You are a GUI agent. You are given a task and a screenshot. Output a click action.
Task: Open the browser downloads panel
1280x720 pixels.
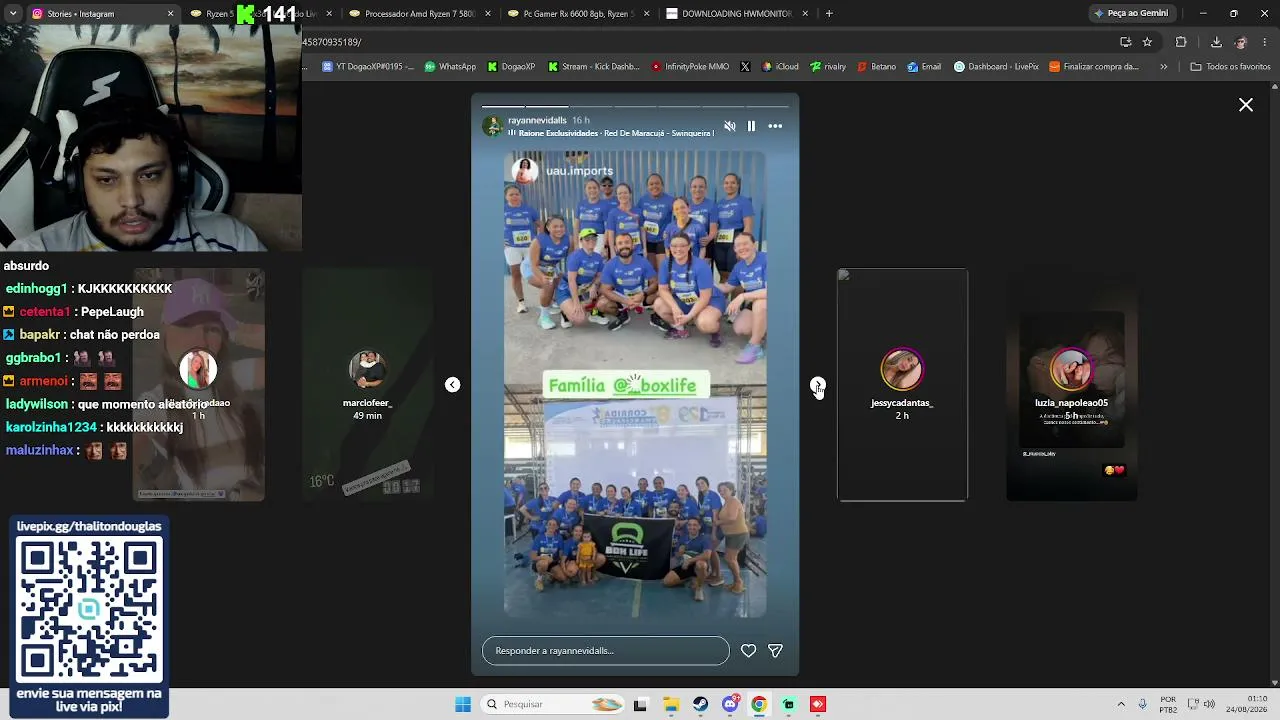click(1216, 42)
